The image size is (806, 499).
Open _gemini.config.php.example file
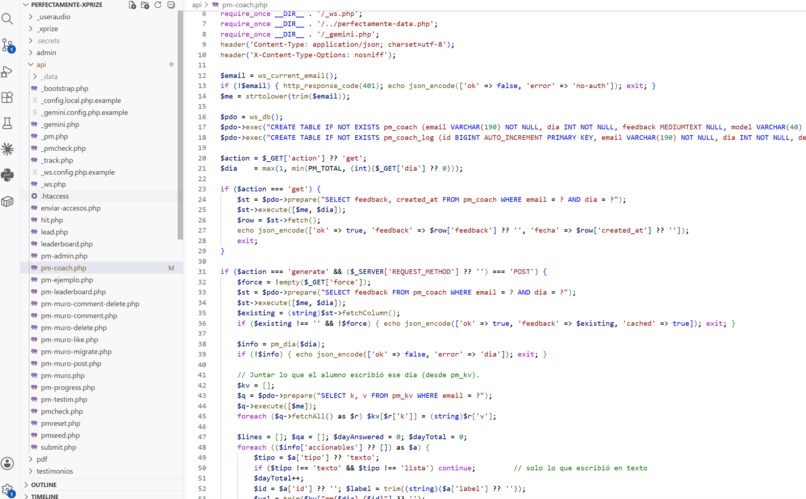(85, 112)
